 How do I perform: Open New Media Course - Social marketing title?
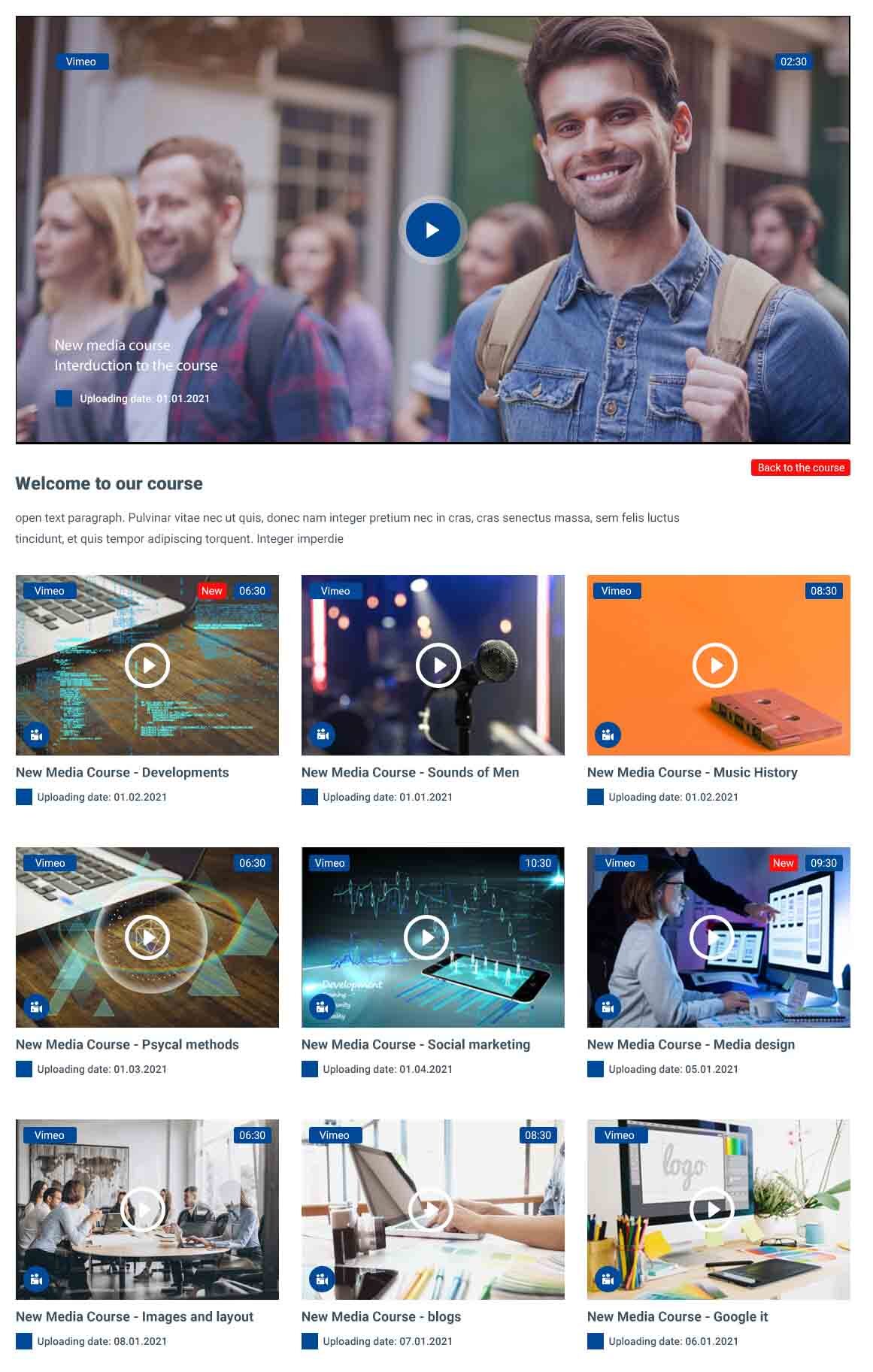(415, 1044)
